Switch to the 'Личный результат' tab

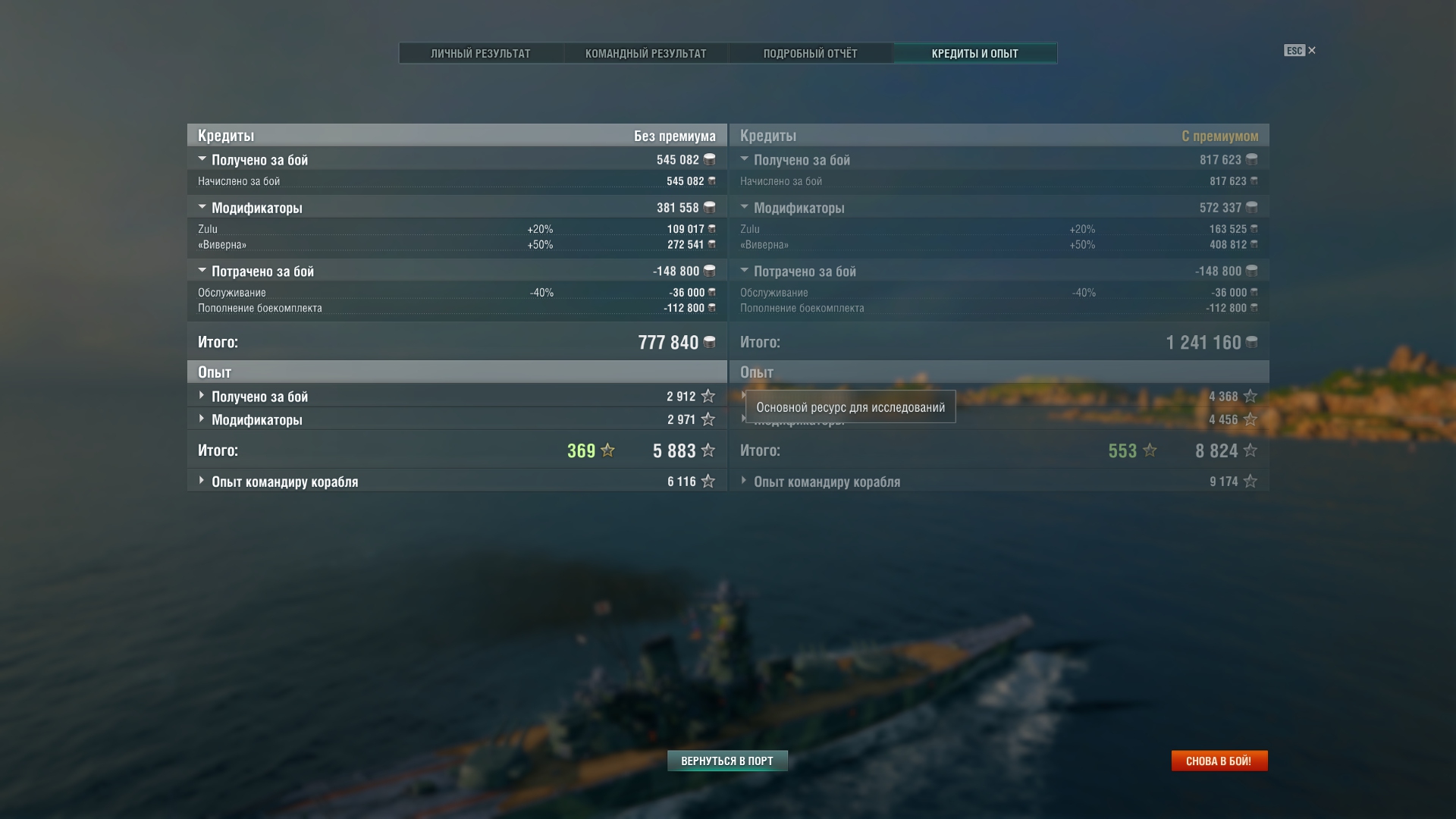482,53
